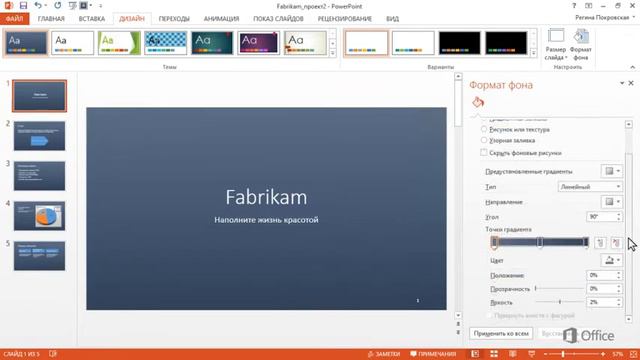
Task: Switch to ВСТАВКА tab
Action: pos(91,19)
